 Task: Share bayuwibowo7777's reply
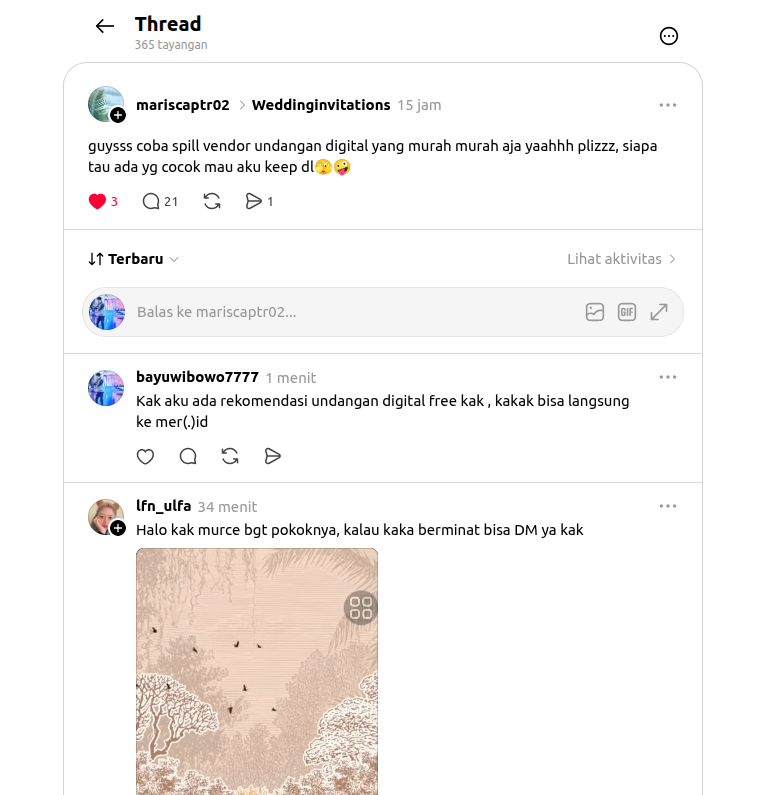[273, 456]
